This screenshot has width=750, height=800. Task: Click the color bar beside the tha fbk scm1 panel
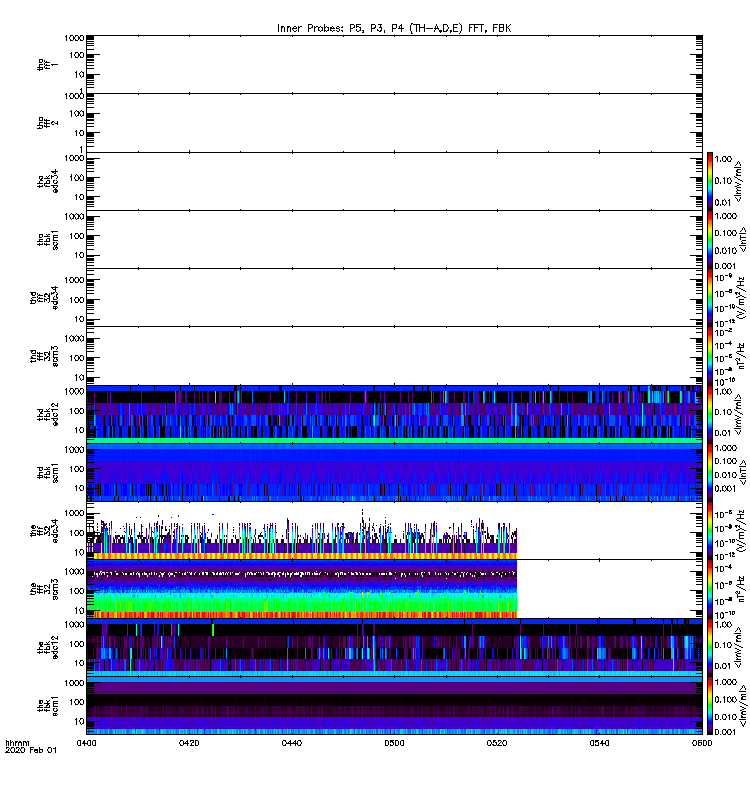[x=710, y=239]
